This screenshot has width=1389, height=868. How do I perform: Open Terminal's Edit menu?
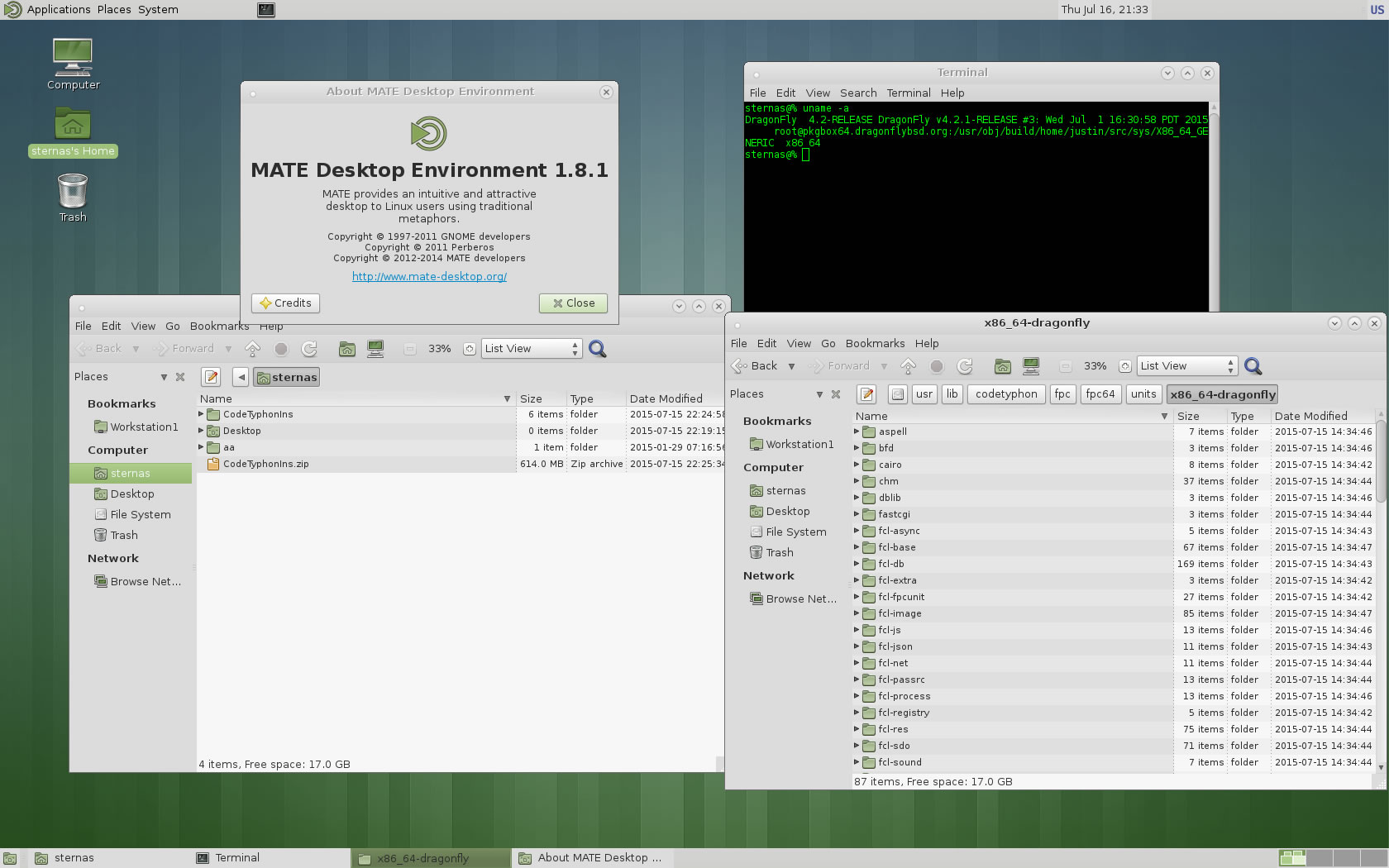(785, 93)
